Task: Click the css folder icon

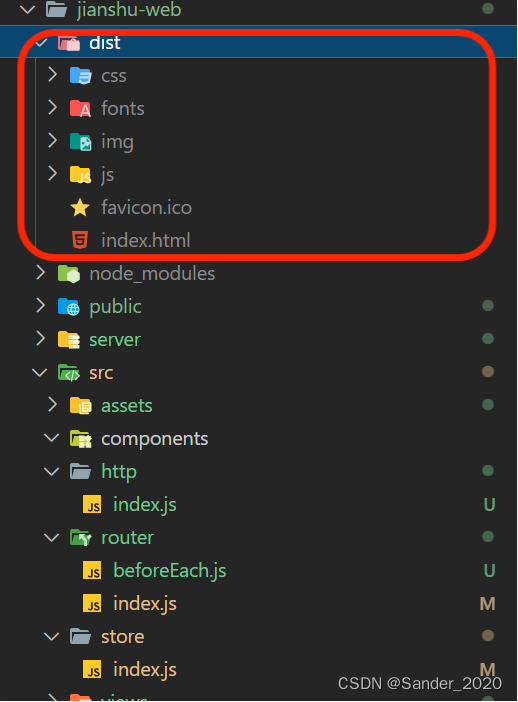Action: pos(81,76)
